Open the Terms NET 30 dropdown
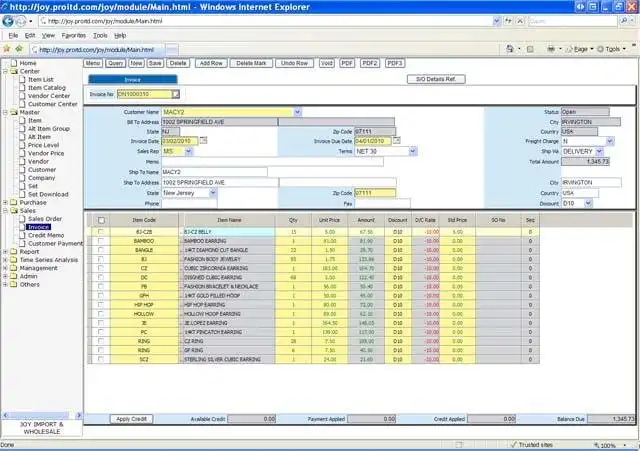 (x=413, y=151)
